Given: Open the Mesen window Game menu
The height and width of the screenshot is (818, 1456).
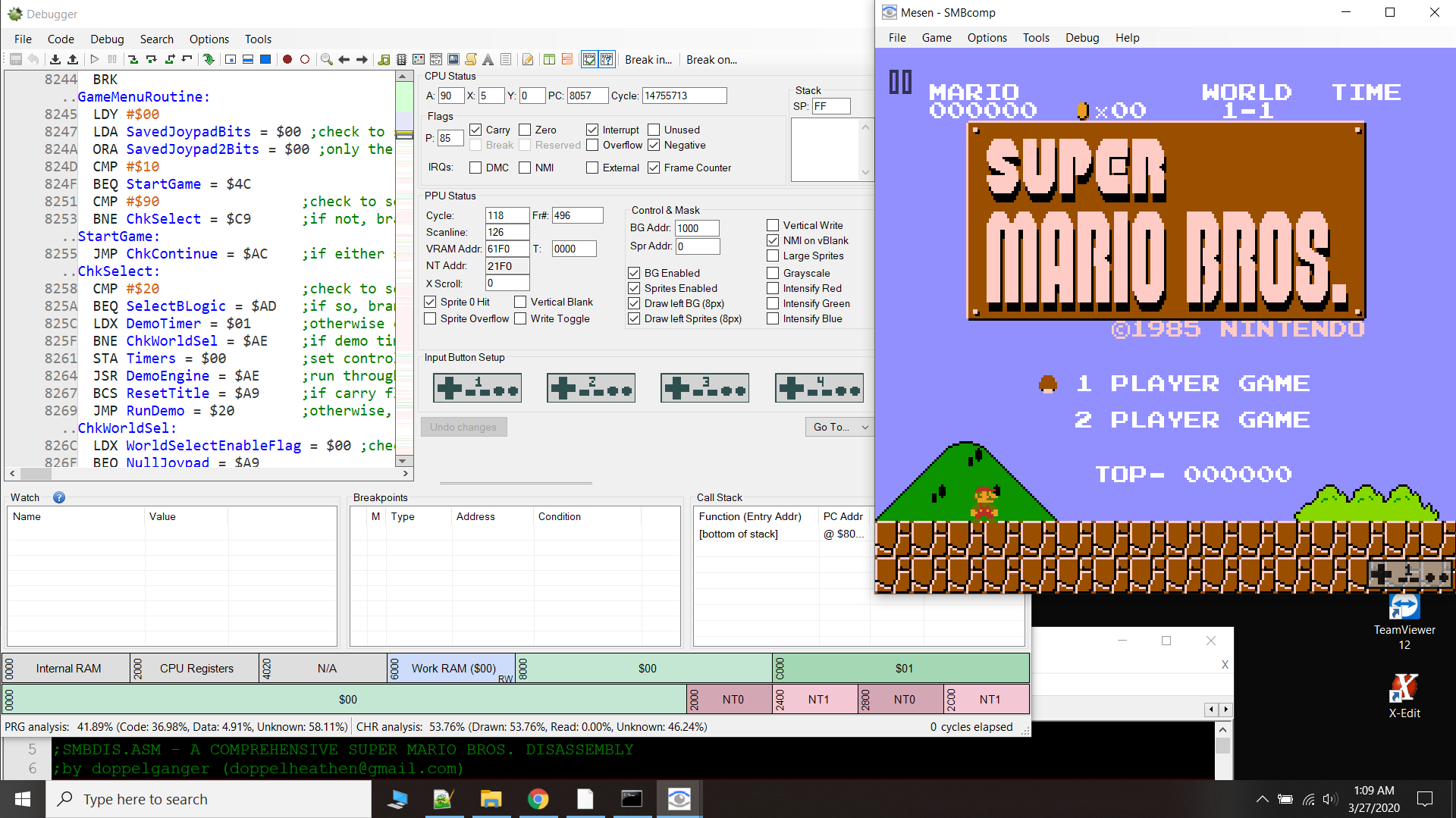Looking at the screenshot, I should [937, 37].
